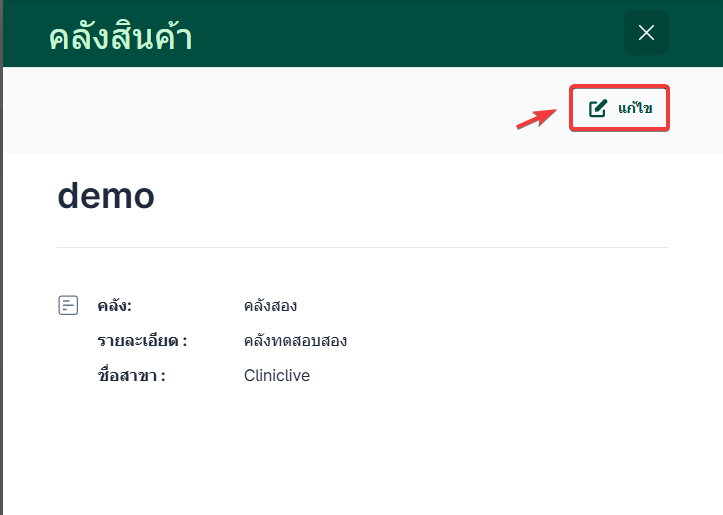Click the แก้ไข edit button
The image size is (723, 515).
(x=619, y=108)
